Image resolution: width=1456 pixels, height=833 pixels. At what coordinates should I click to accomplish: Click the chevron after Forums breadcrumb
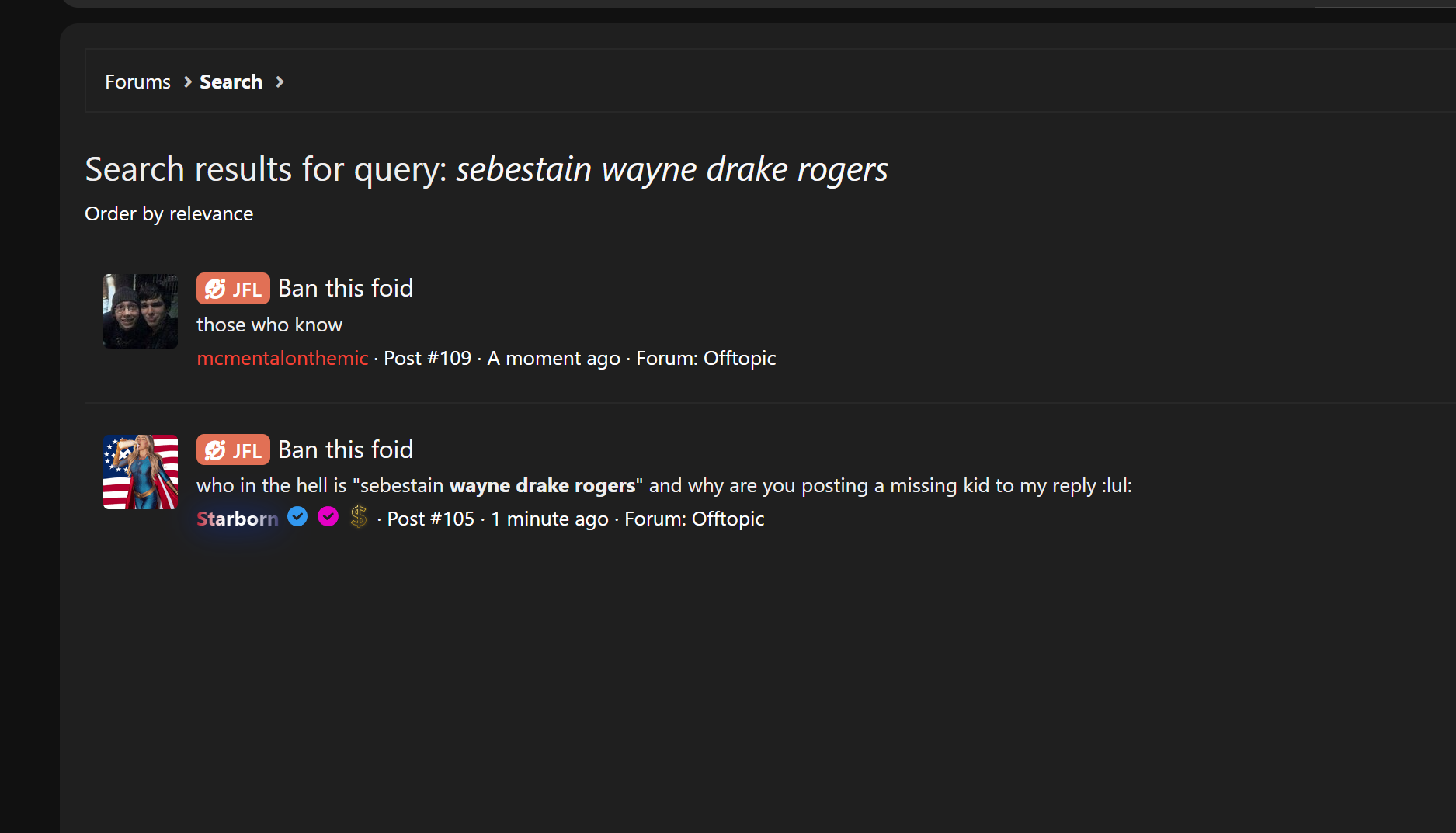coord(187,82)
